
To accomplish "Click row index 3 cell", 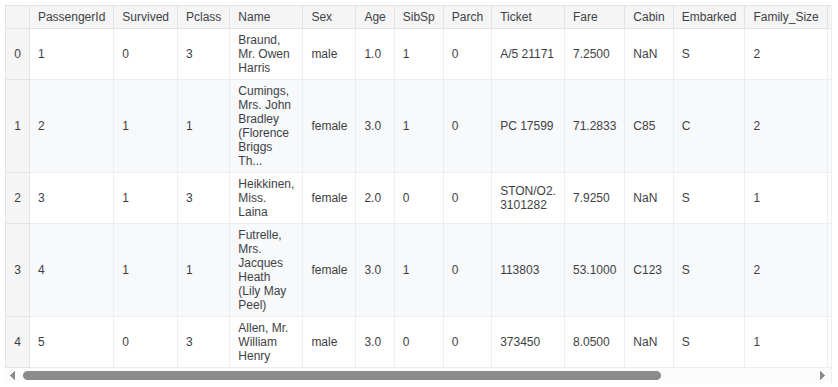I will (x=18, y=270).
